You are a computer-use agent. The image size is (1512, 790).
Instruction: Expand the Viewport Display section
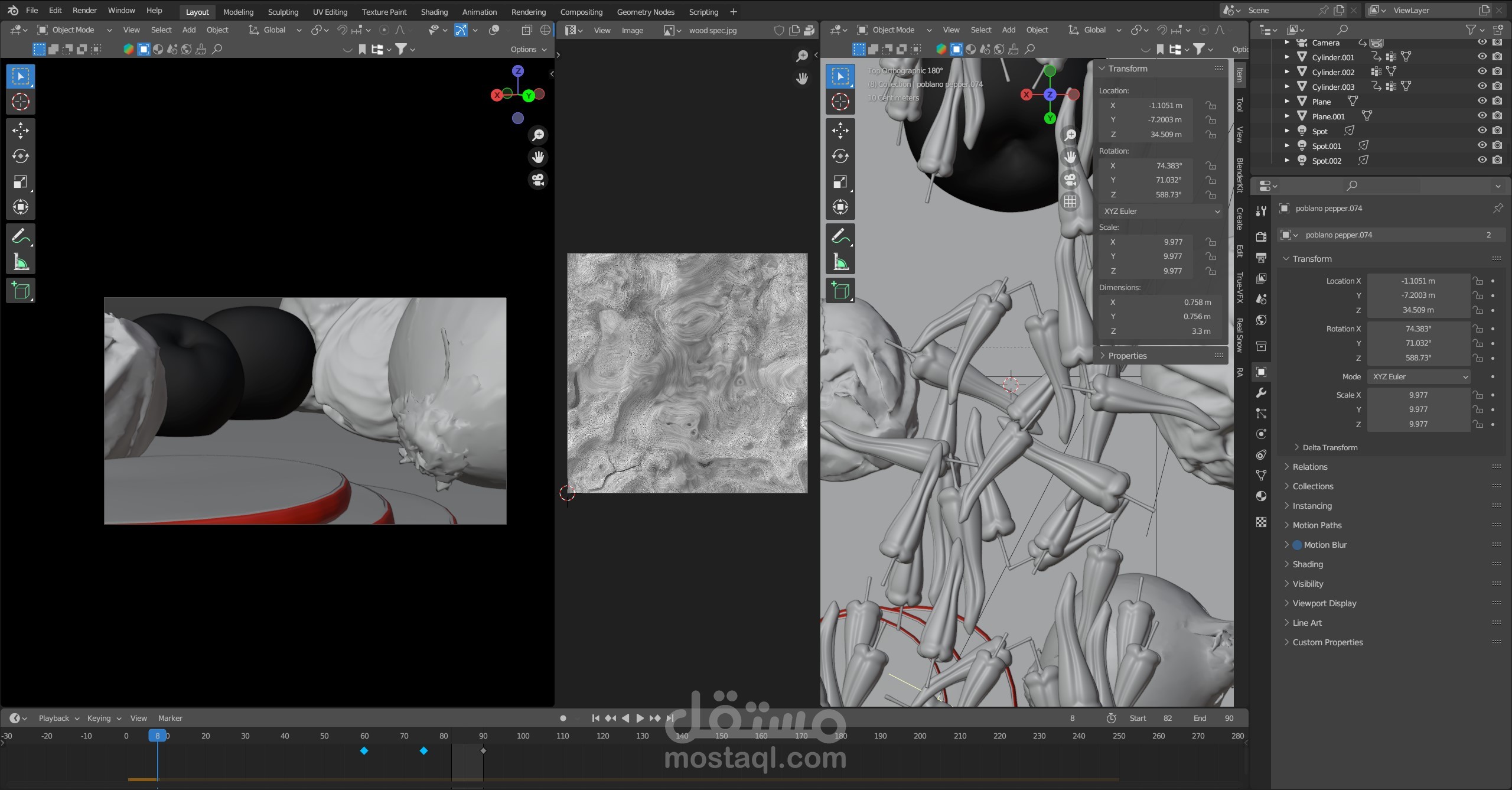point(1324,603)
